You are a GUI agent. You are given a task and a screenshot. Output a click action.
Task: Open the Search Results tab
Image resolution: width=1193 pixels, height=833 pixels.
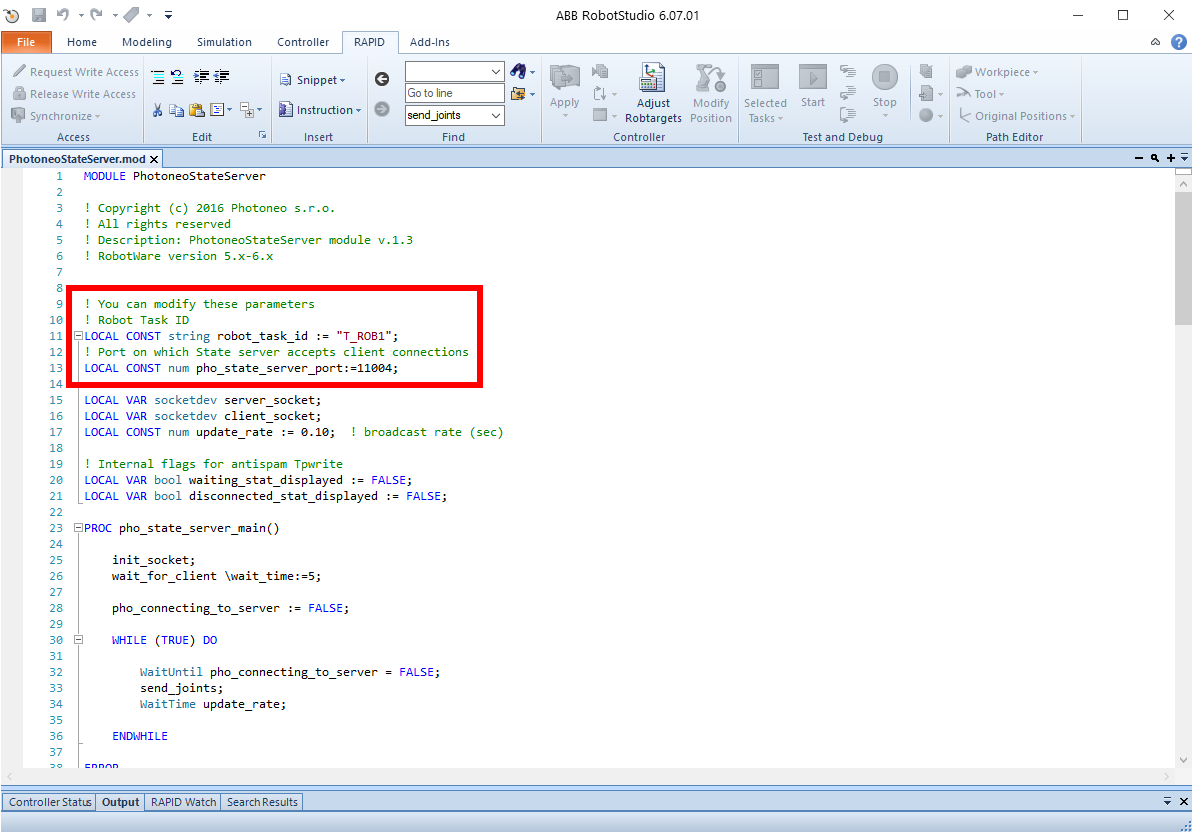point(262,802)
